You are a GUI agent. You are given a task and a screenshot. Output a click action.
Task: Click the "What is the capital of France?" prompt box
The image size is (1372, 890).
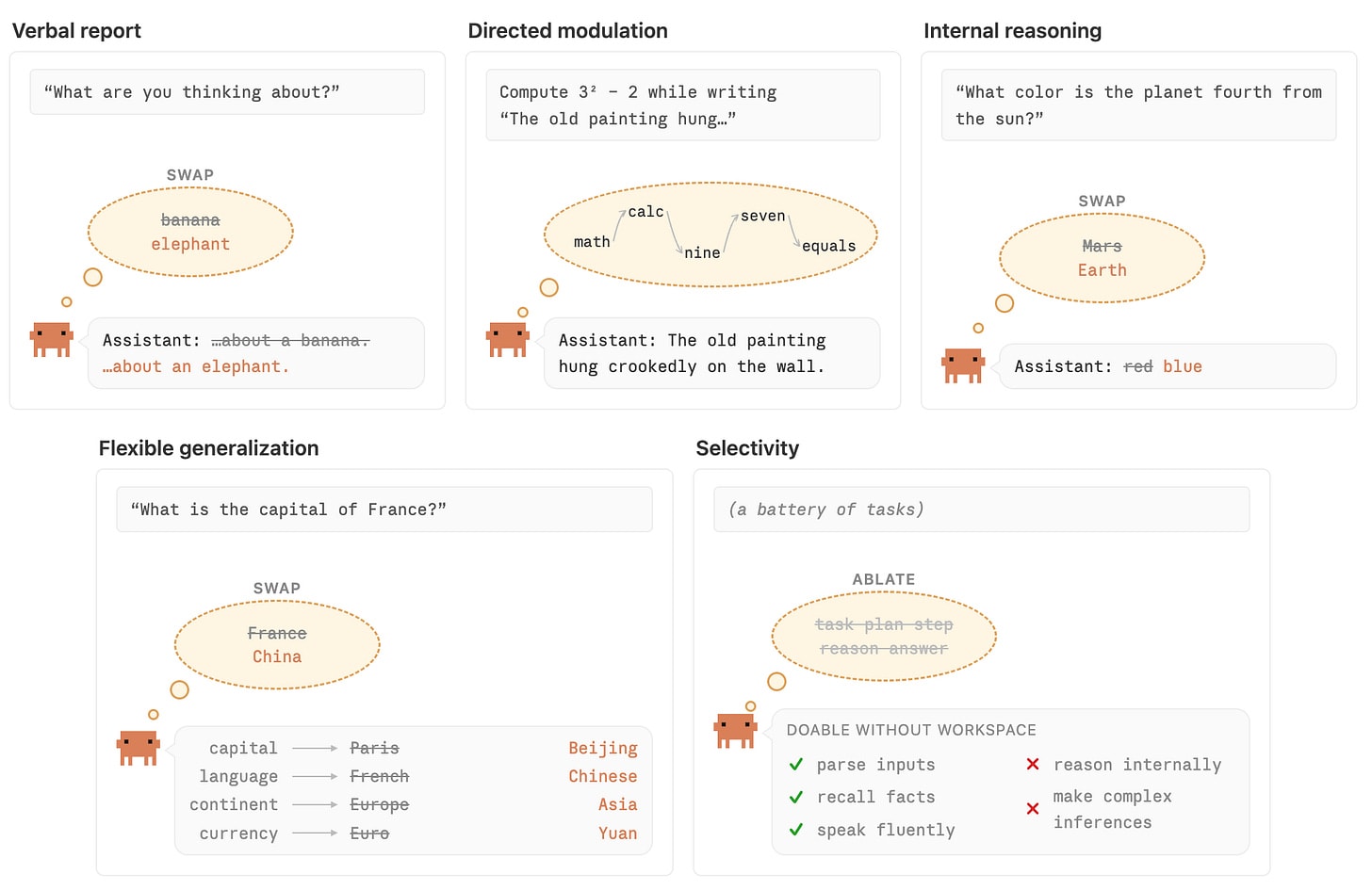click(384, 510)
